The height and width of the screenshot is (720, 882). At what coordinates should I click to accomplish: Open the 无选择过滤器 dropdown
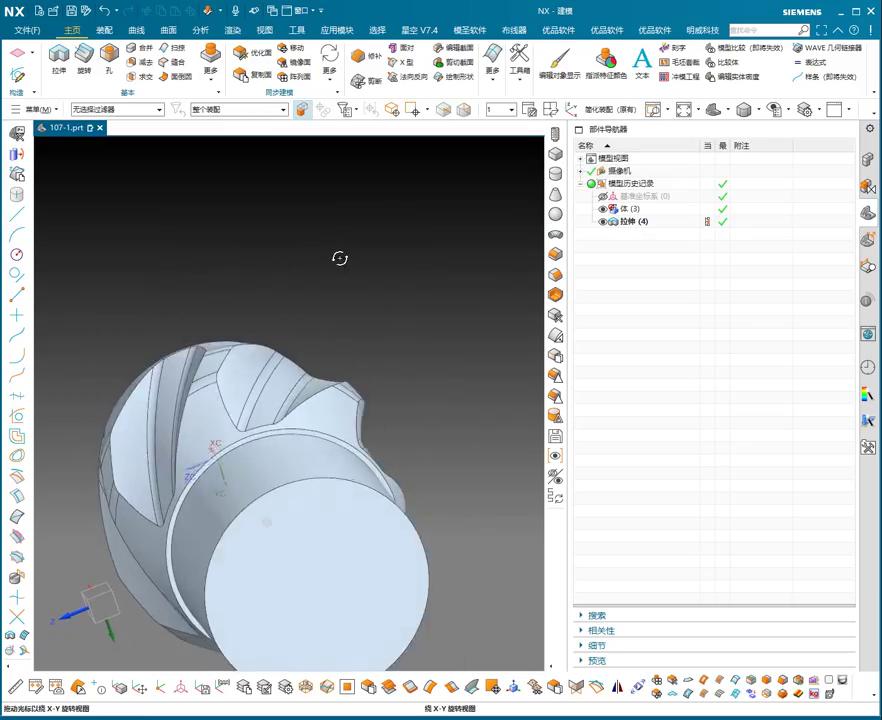(117, 110)
